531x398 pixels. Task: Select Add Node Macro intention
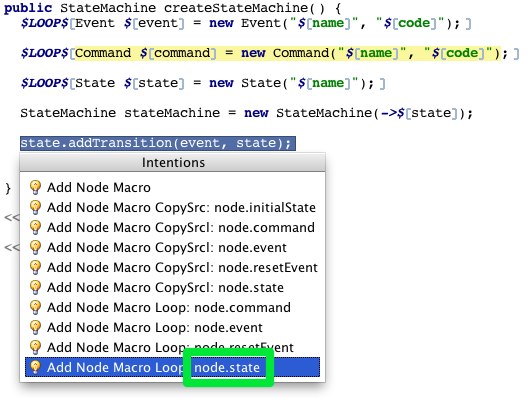172,187
